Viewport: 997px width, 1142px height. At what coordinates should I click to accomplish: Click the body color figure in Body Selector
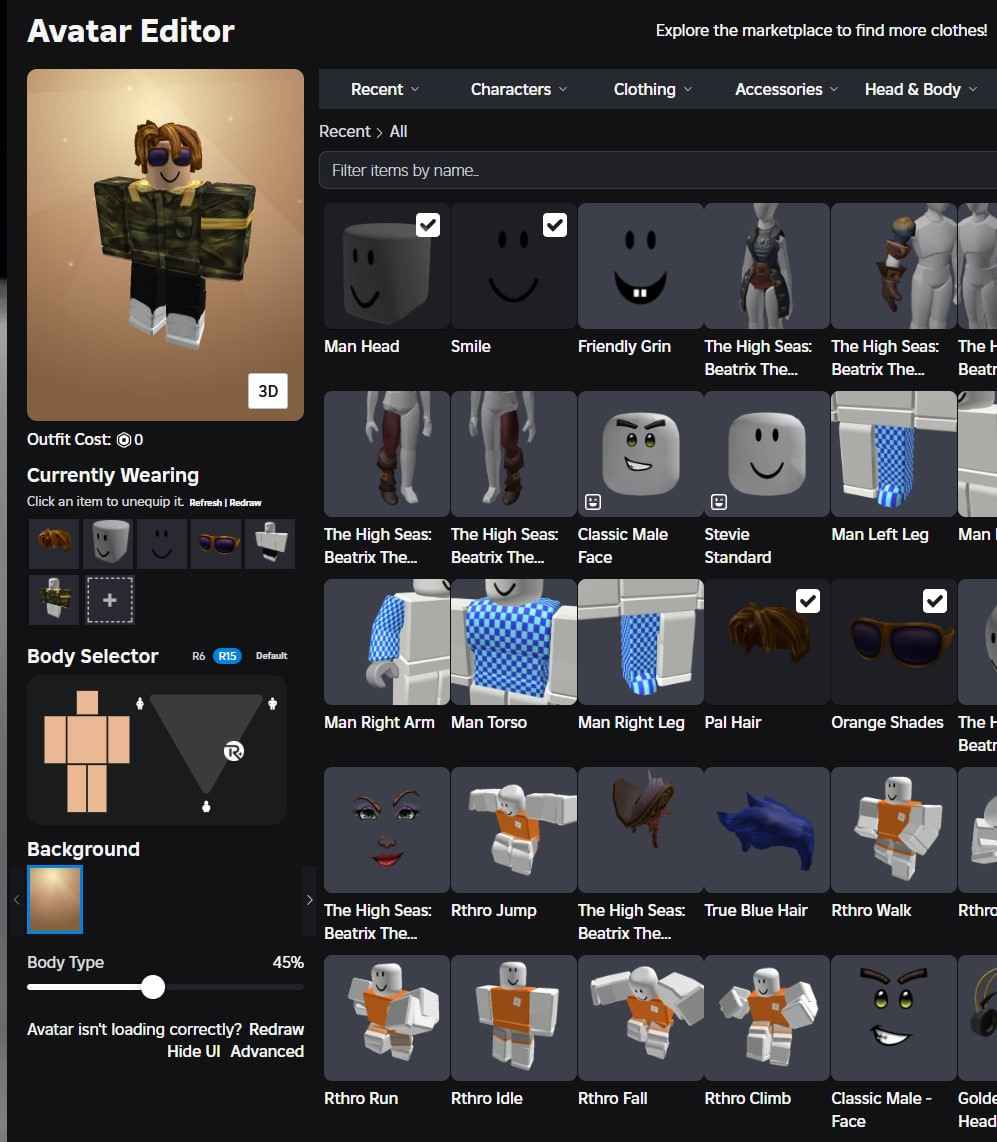pos(87,751)
